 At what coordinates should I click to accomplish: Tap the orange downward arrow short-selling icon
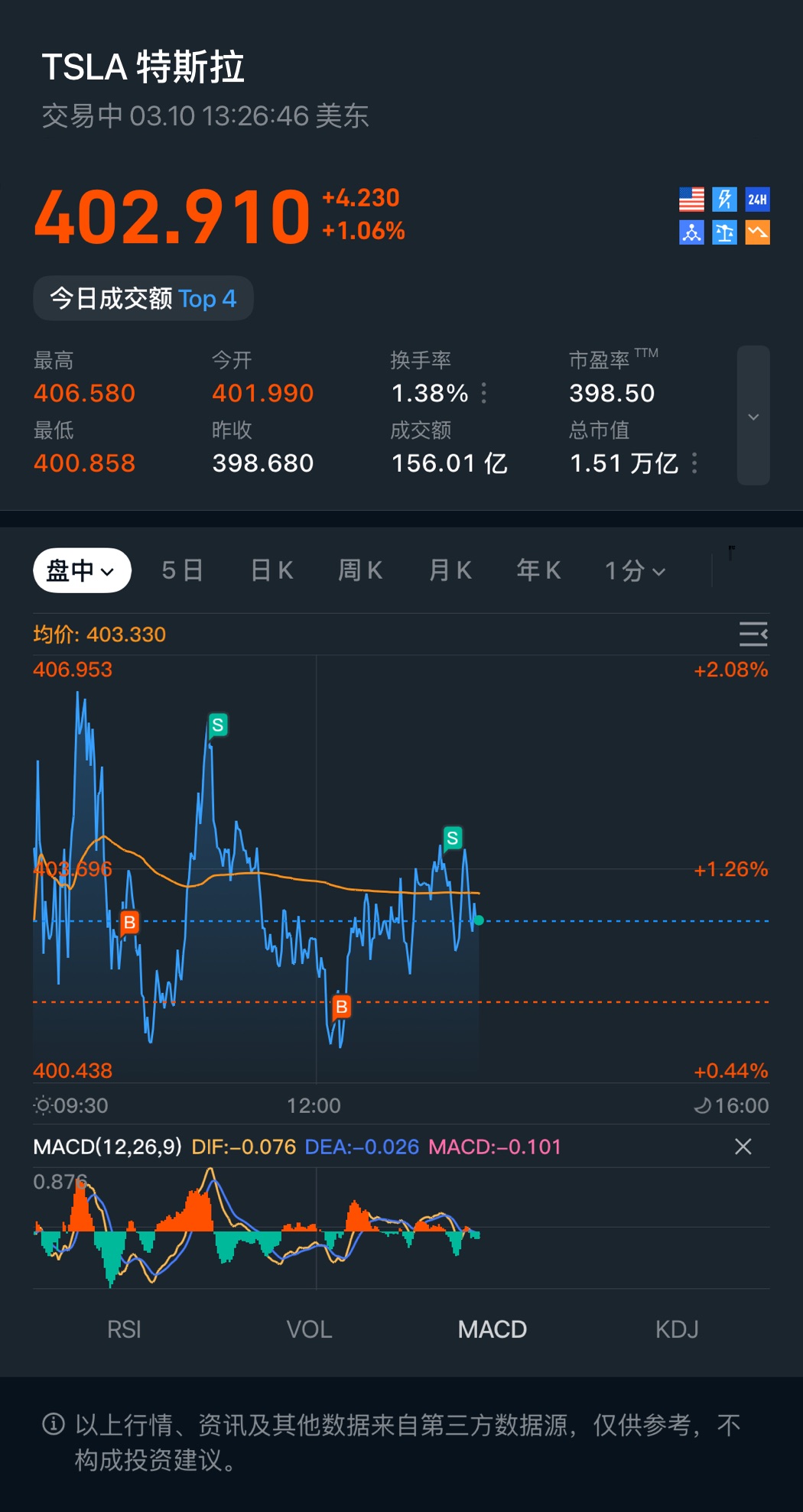pyautogui.click(x=757, y=232)
